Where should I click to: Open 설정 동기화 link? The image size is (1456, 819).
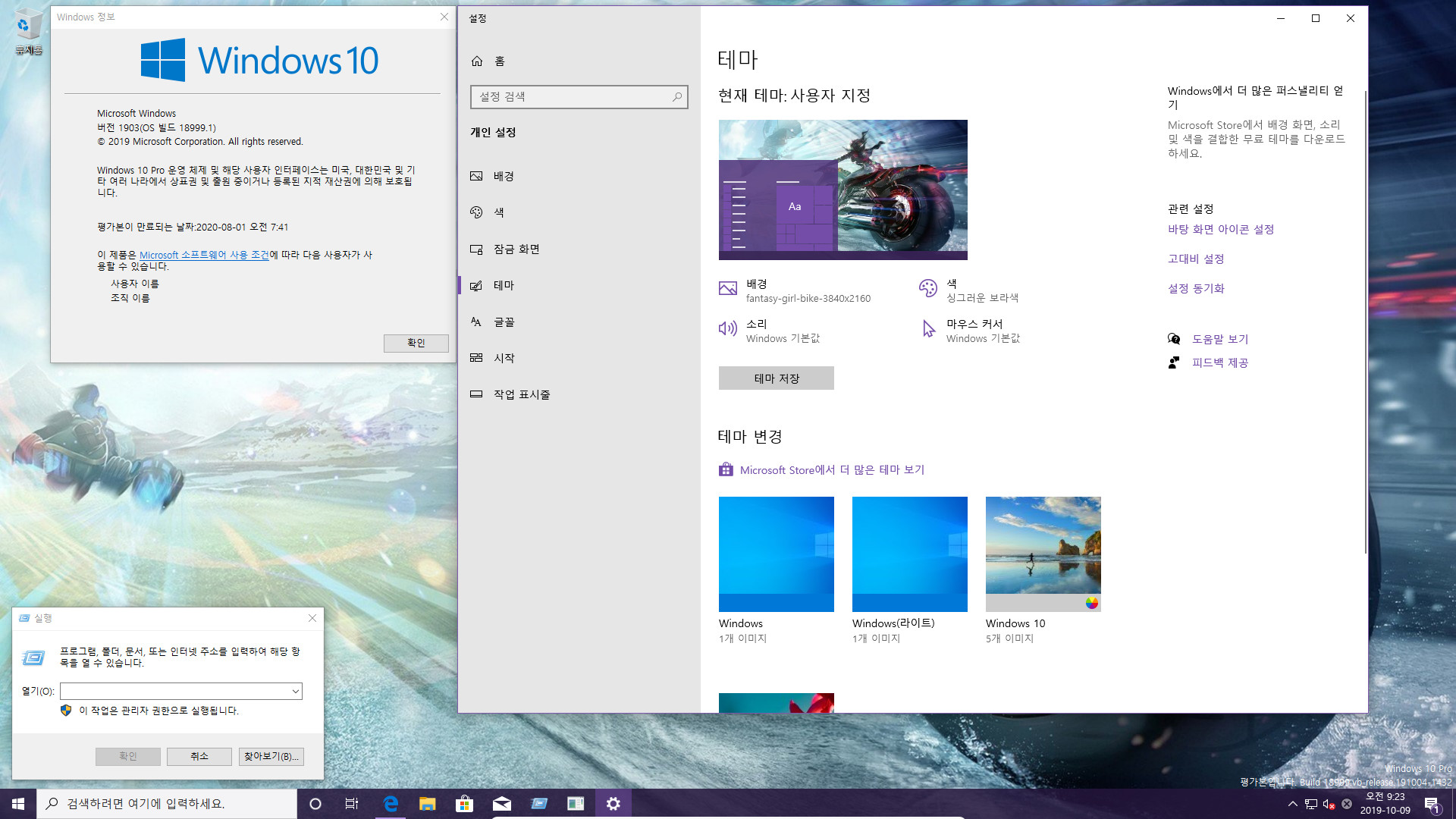click(1196, 288)
